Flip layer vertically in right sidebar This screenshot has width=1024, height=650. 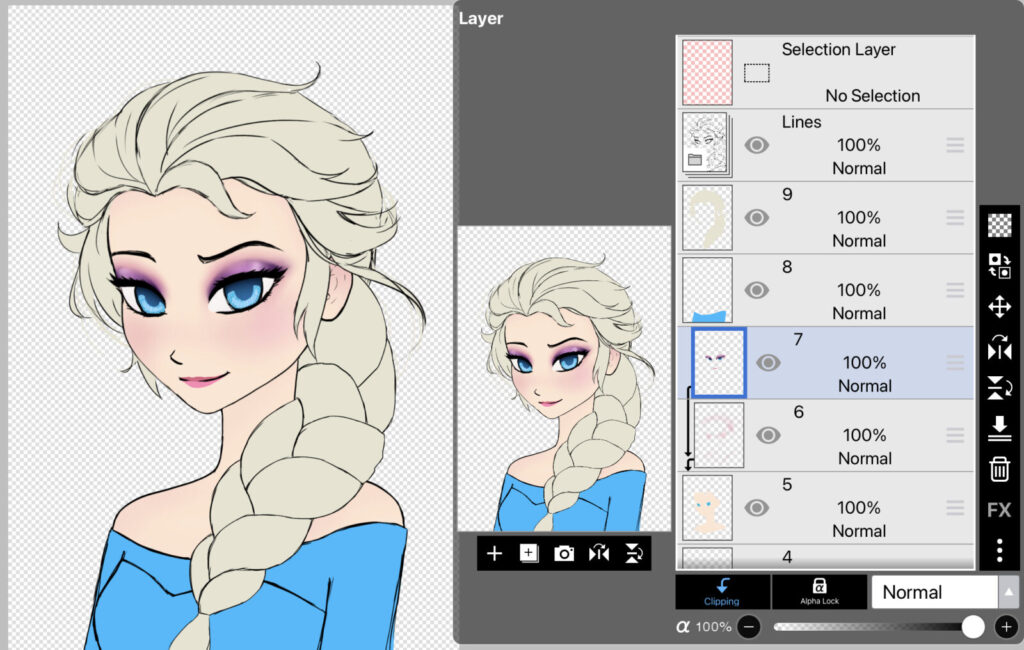click(999, 387)
